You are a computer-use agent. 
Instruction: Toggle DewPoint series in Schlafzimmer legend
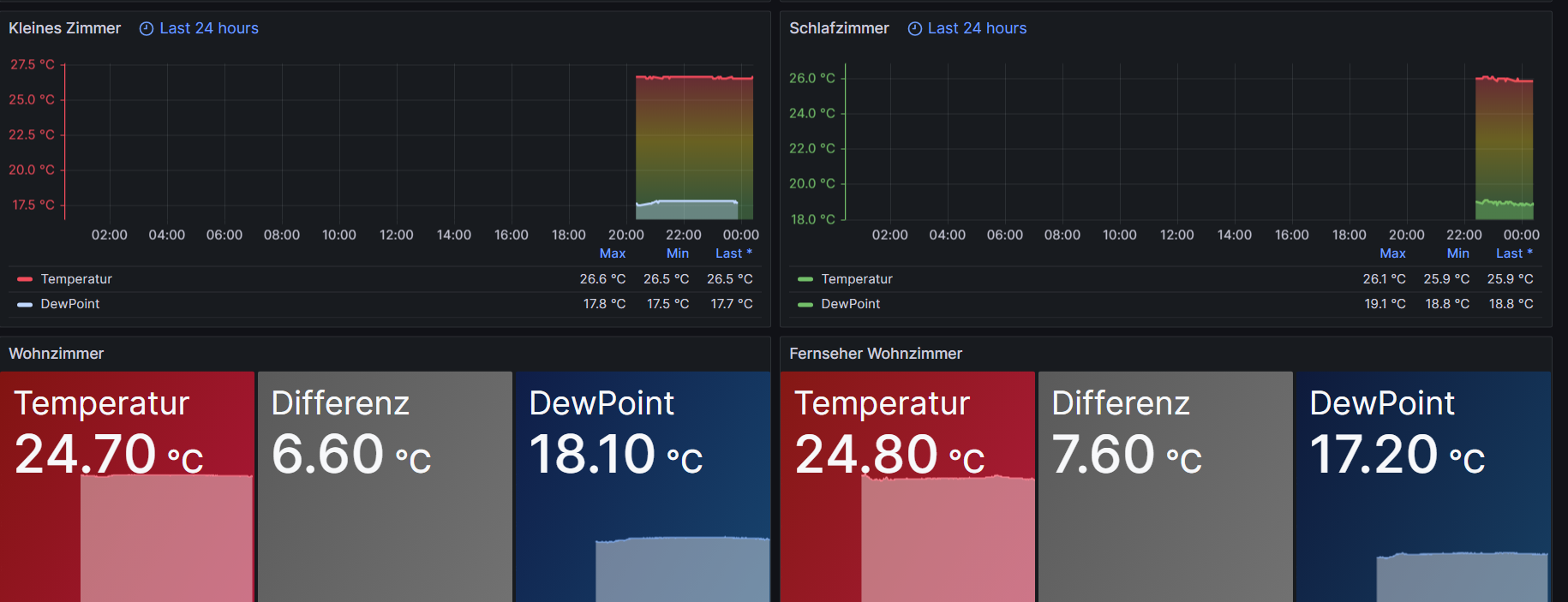pos(851,304)
